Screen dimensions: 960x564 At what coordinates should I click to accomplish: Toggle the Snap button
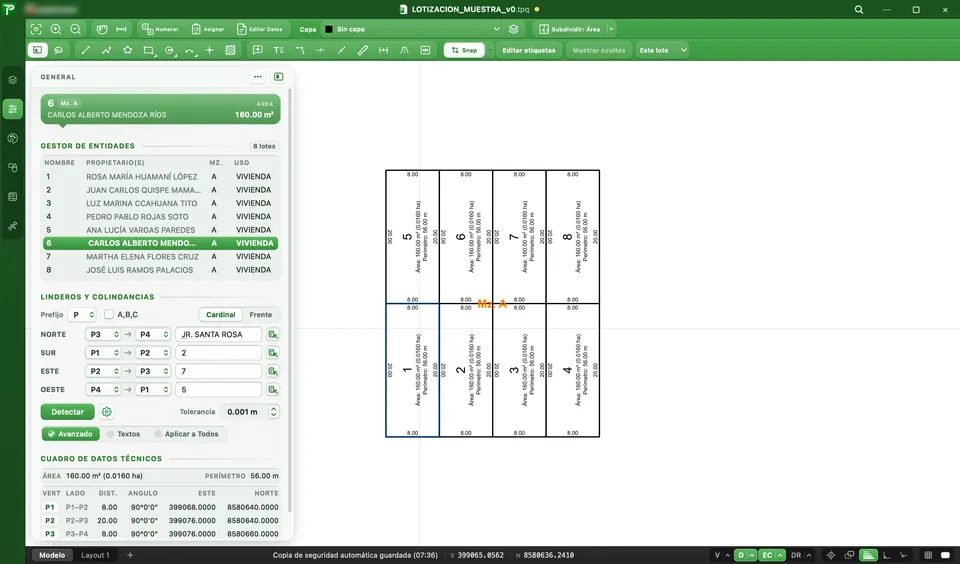(x=464, y=50)
